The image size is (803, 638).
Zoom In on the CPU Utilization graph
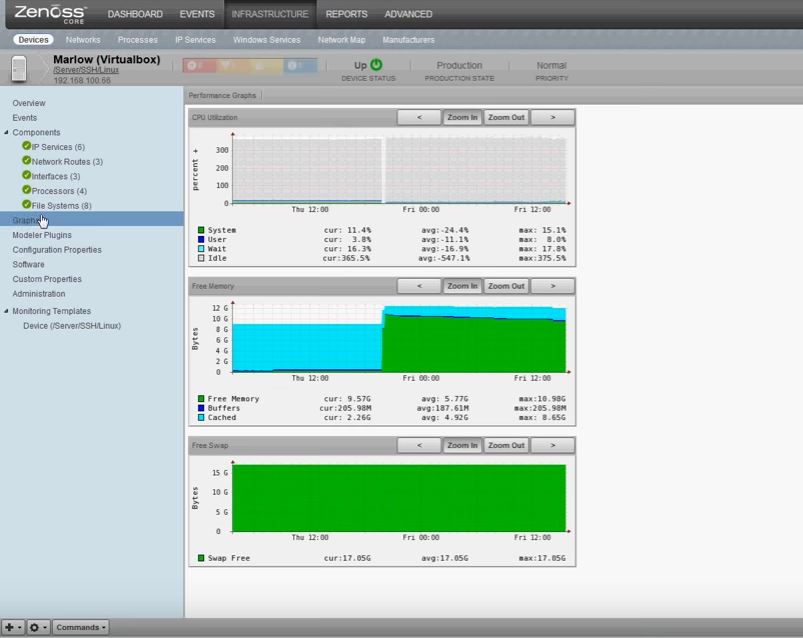tap(462, 117)
